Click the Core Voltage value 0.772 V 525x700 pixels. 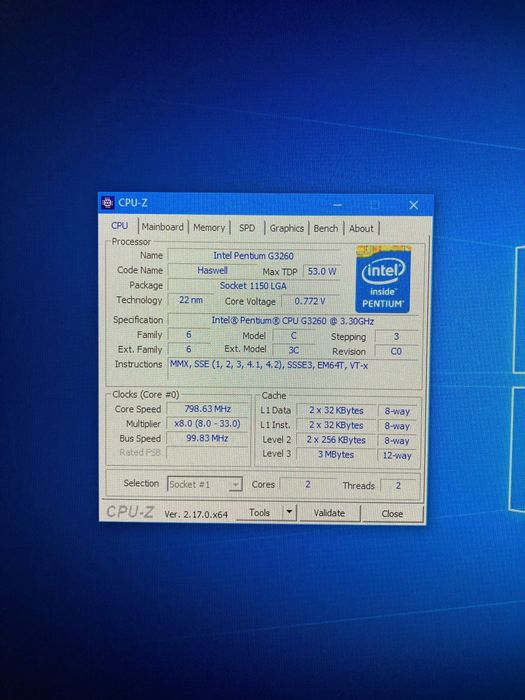(310, 301)
